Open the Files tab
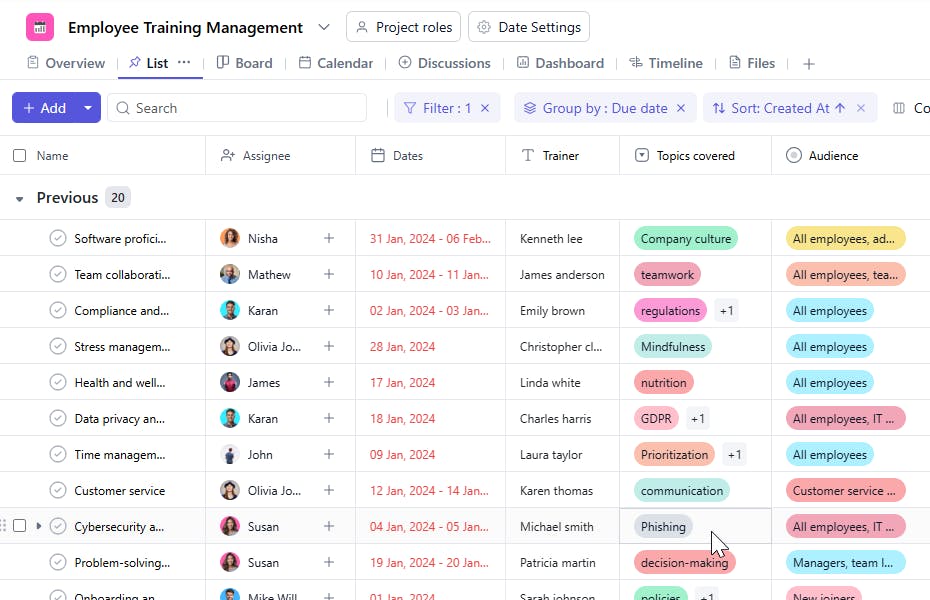Screen dimensions: 930x600 [751, 63]
